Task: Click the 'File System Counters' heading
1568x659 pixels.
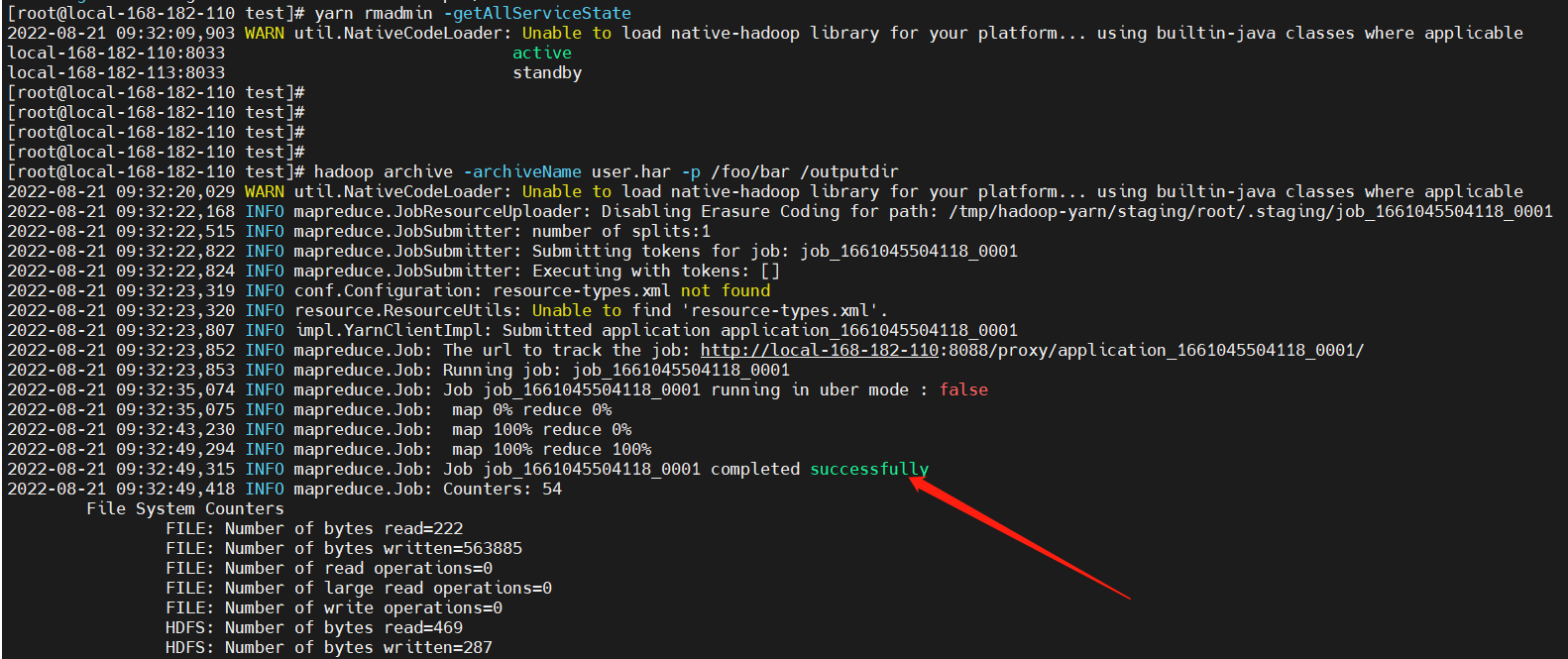Action: 185,508
